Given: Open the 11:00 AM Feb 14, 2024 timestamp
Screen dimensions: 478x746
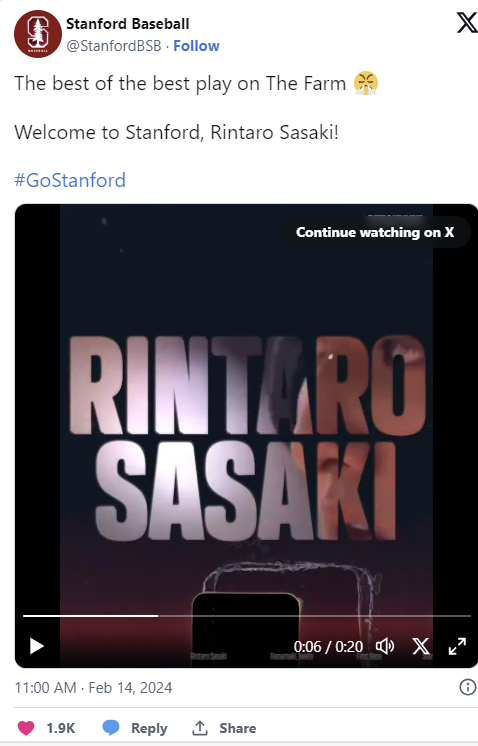Looking at the screenshot, I should pos(93,687).
